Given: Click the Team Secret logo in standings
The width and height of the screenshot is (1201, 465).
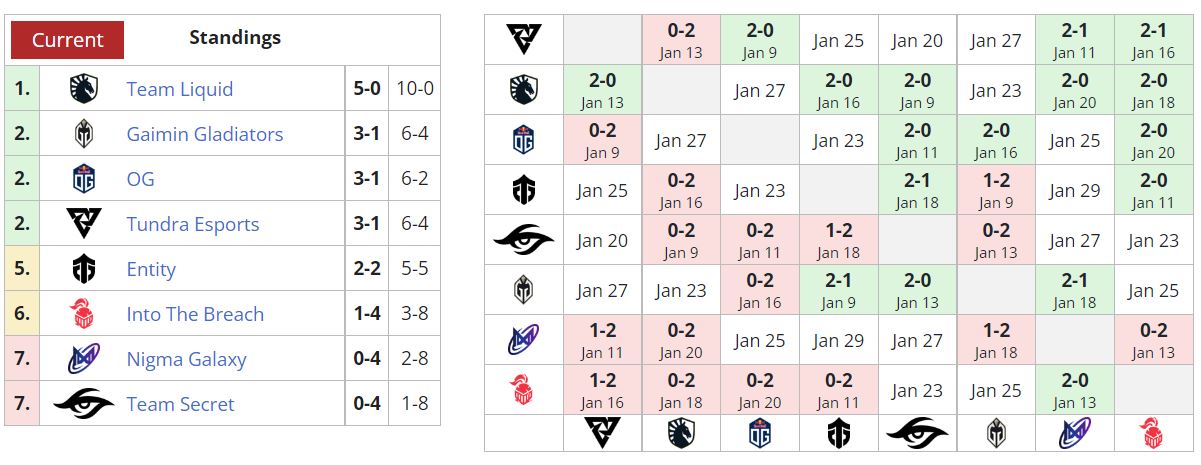Looking at the screenshot, I should pos(84,404).
